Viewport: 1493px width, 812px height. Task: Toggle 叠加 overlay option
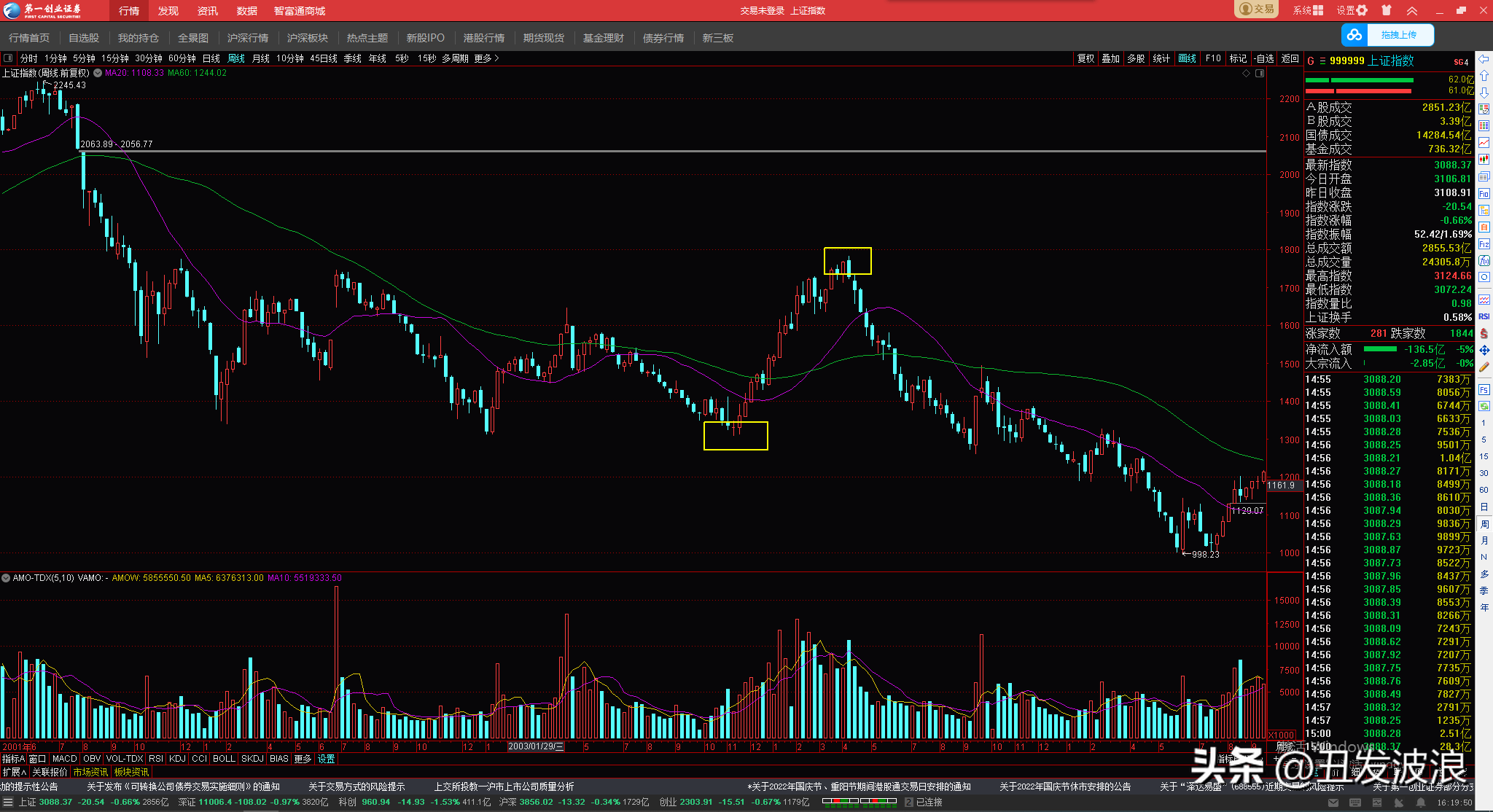click(x=1110, y=58)
